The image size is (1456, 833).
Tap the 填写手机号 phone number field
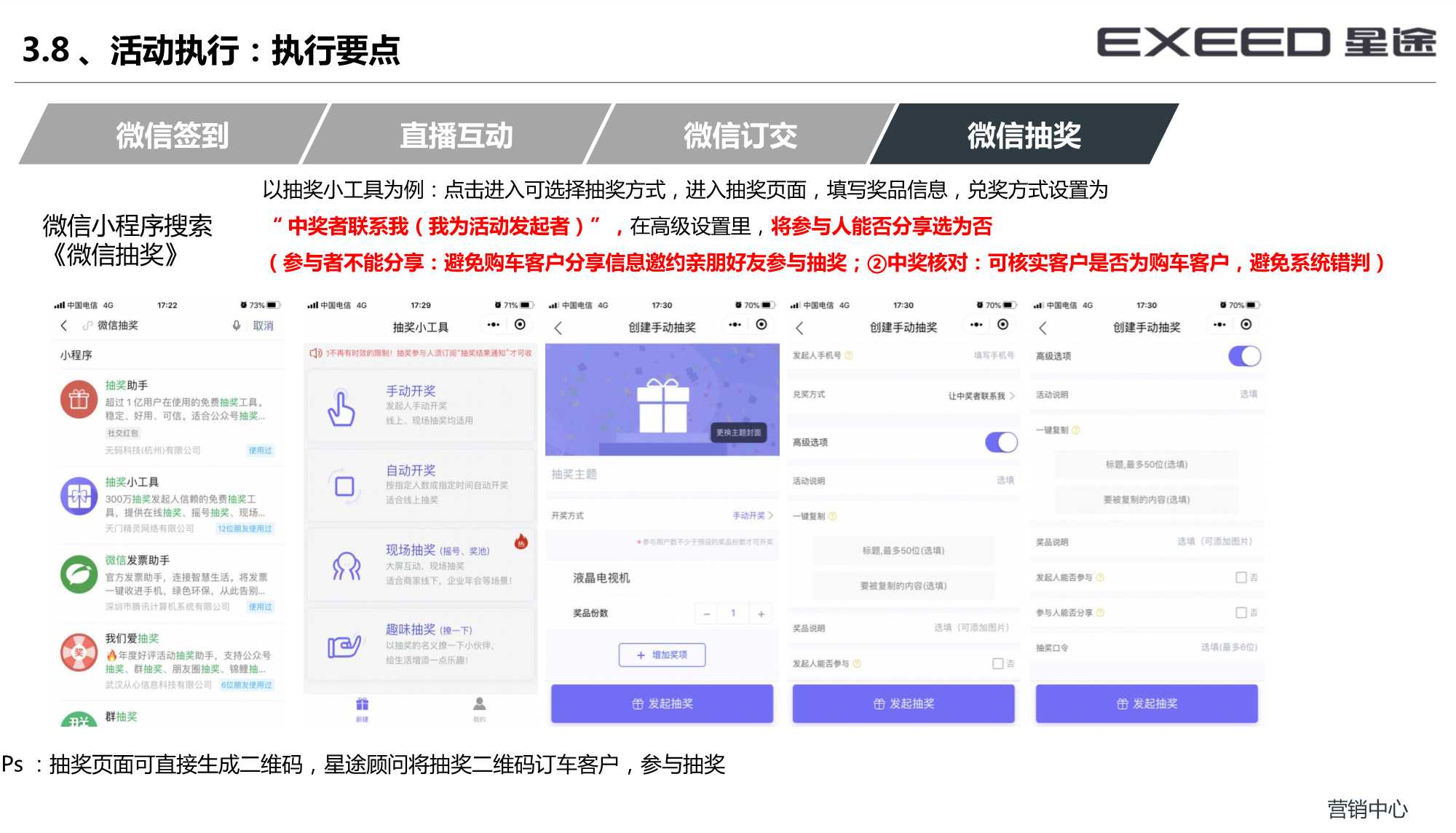coord(994,355)
